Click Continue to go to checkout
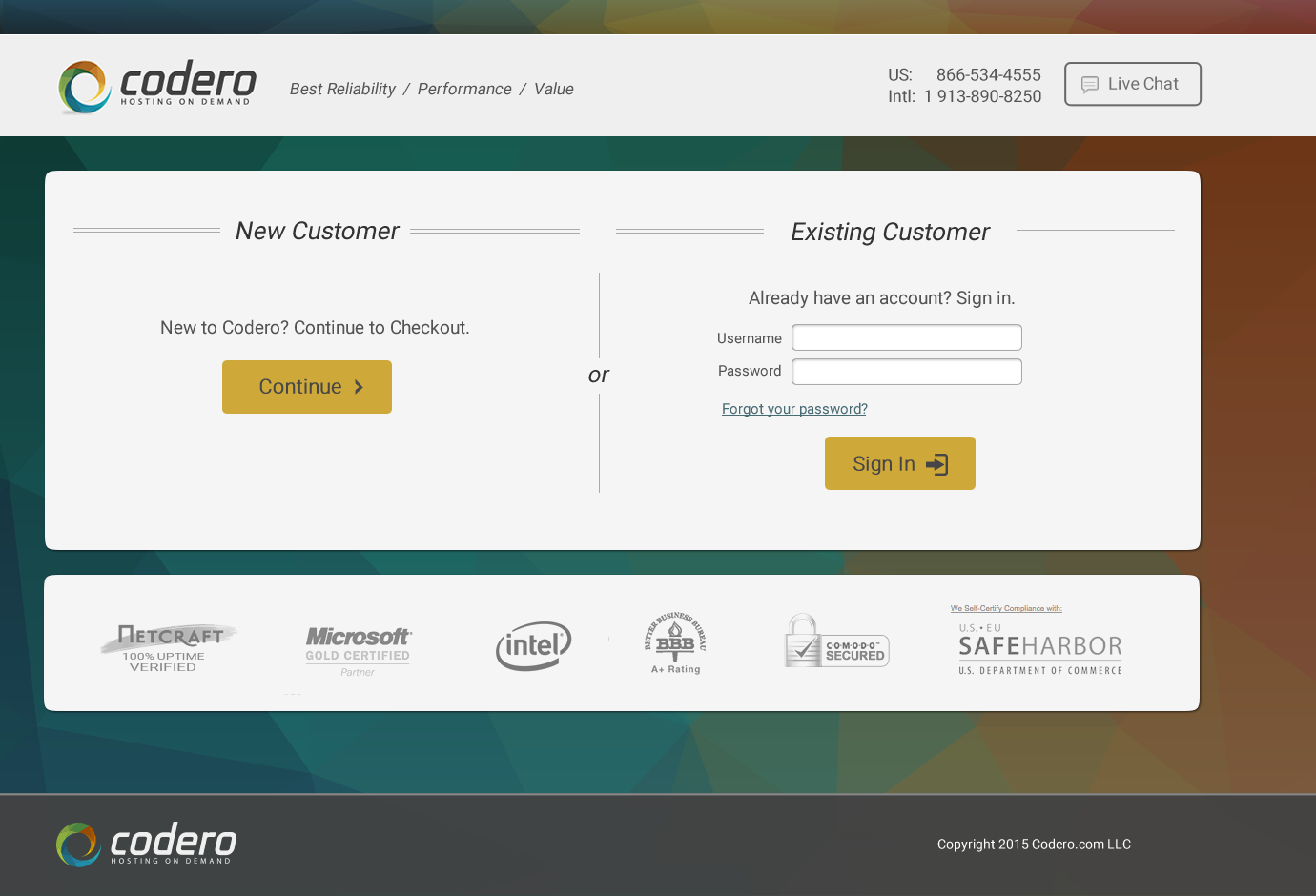 (307, 387)
